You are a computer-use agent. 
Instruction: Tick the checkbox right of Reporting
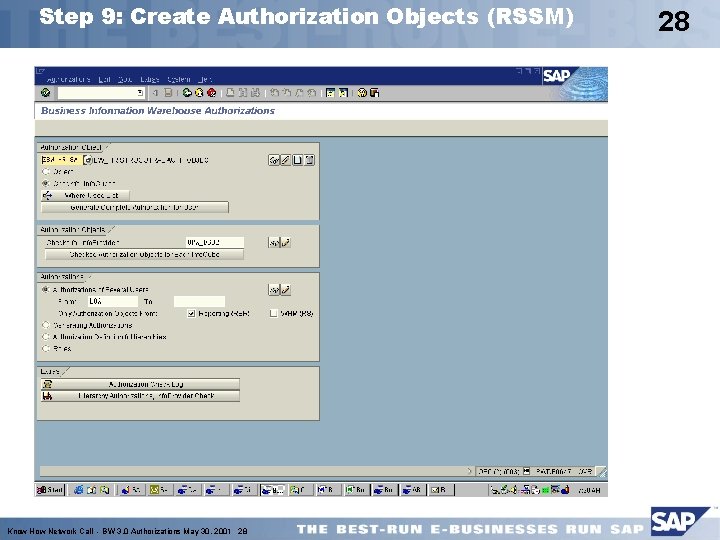point(274,314)
